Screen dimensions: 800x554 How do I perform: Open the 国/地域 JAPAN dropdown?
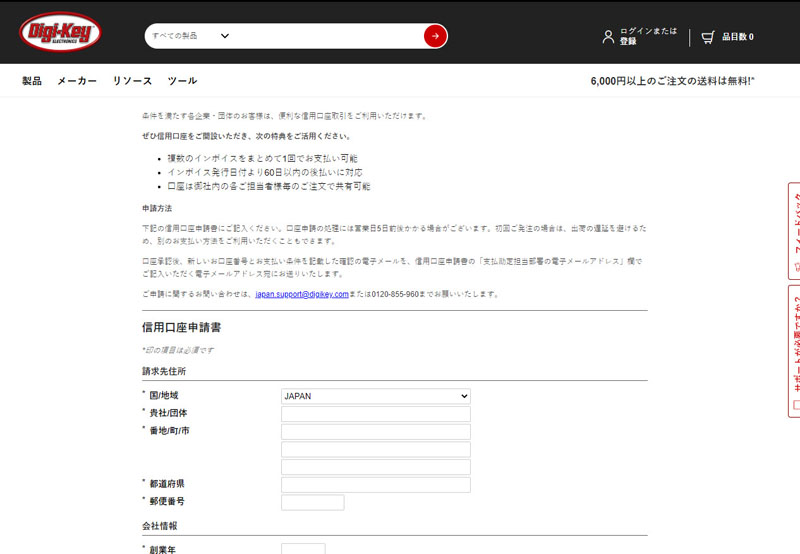(375, 396)
